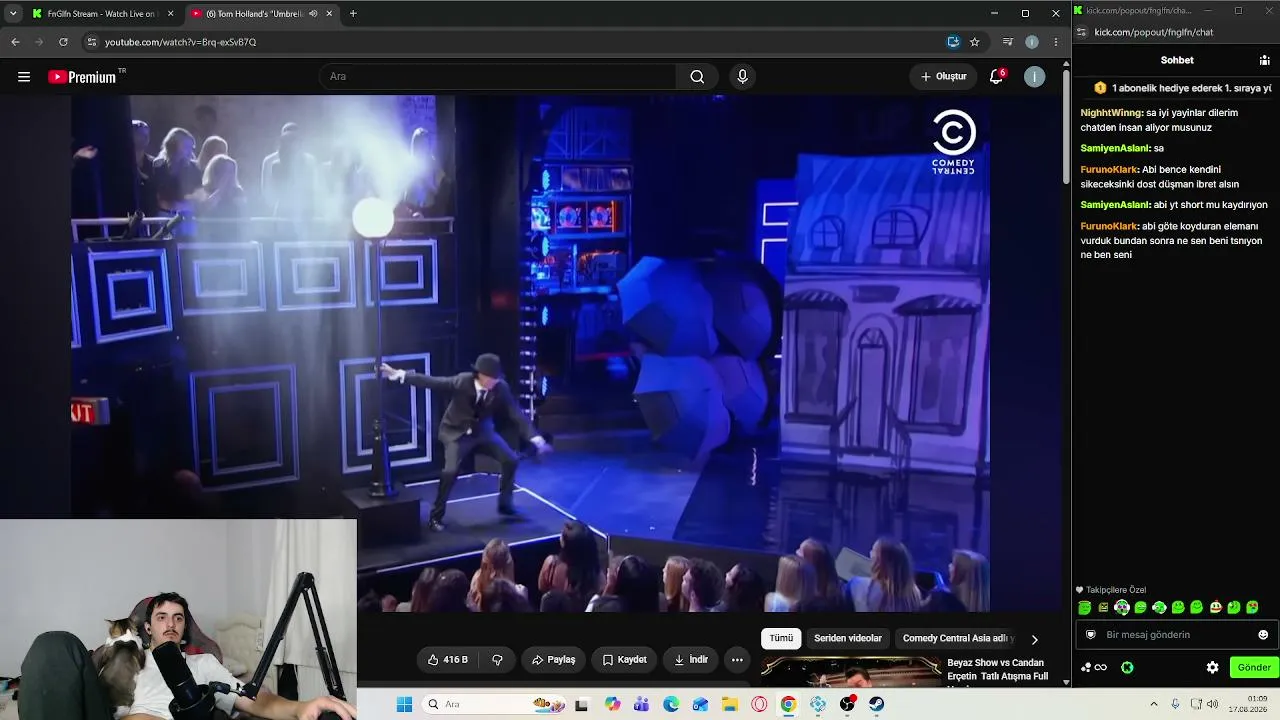Open Microsoft Edge from the taskbar
Screen dimensions: 1280x720
[x=671, y=705]
